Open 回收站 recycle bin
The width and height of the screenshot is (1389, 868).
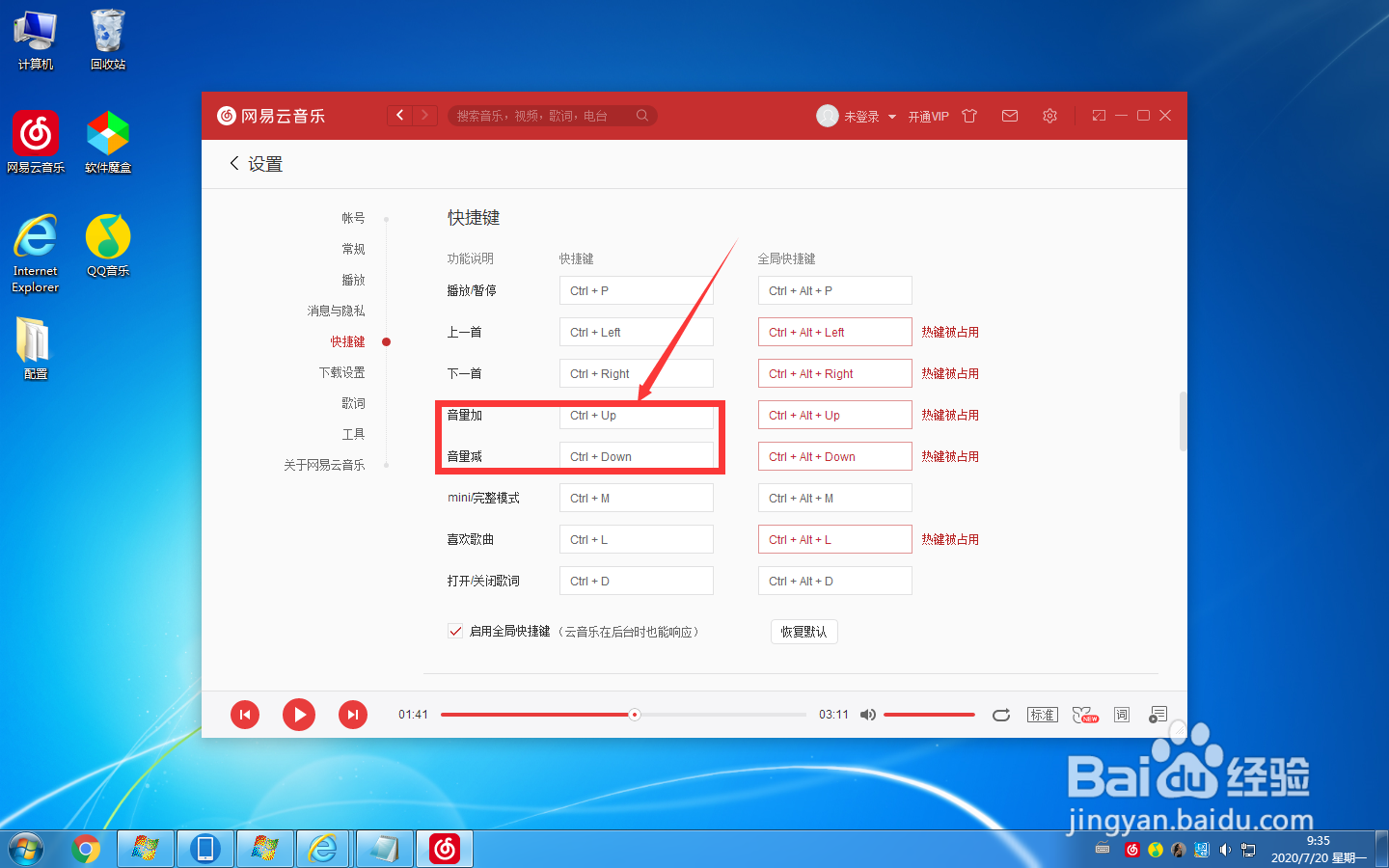point(108,40)
